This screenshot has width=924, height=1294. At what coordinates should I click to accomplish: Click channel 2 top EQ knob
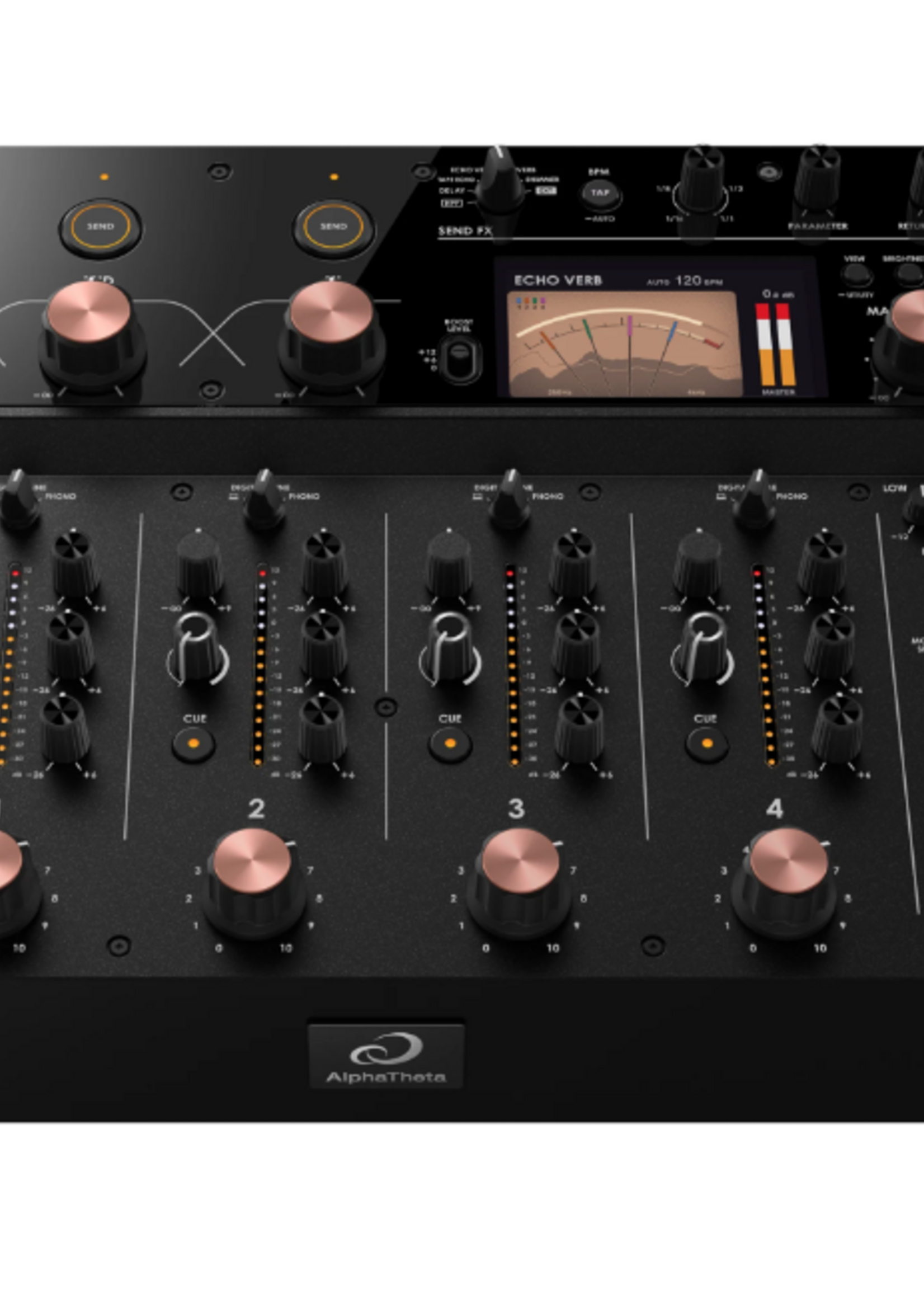tap(325, 563)
